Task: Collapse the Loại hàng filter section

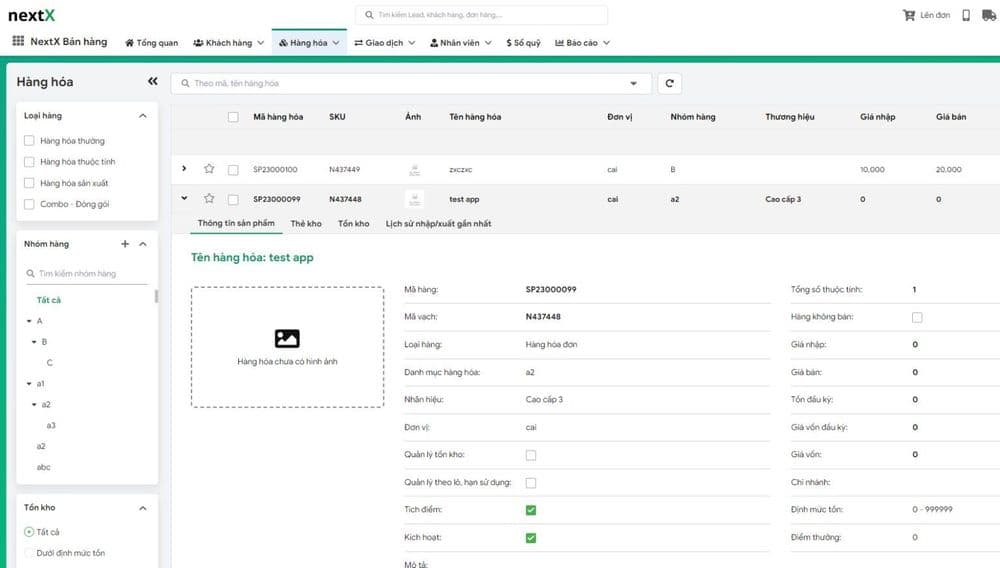Action: pyautogui.click(x=142, y=116)
